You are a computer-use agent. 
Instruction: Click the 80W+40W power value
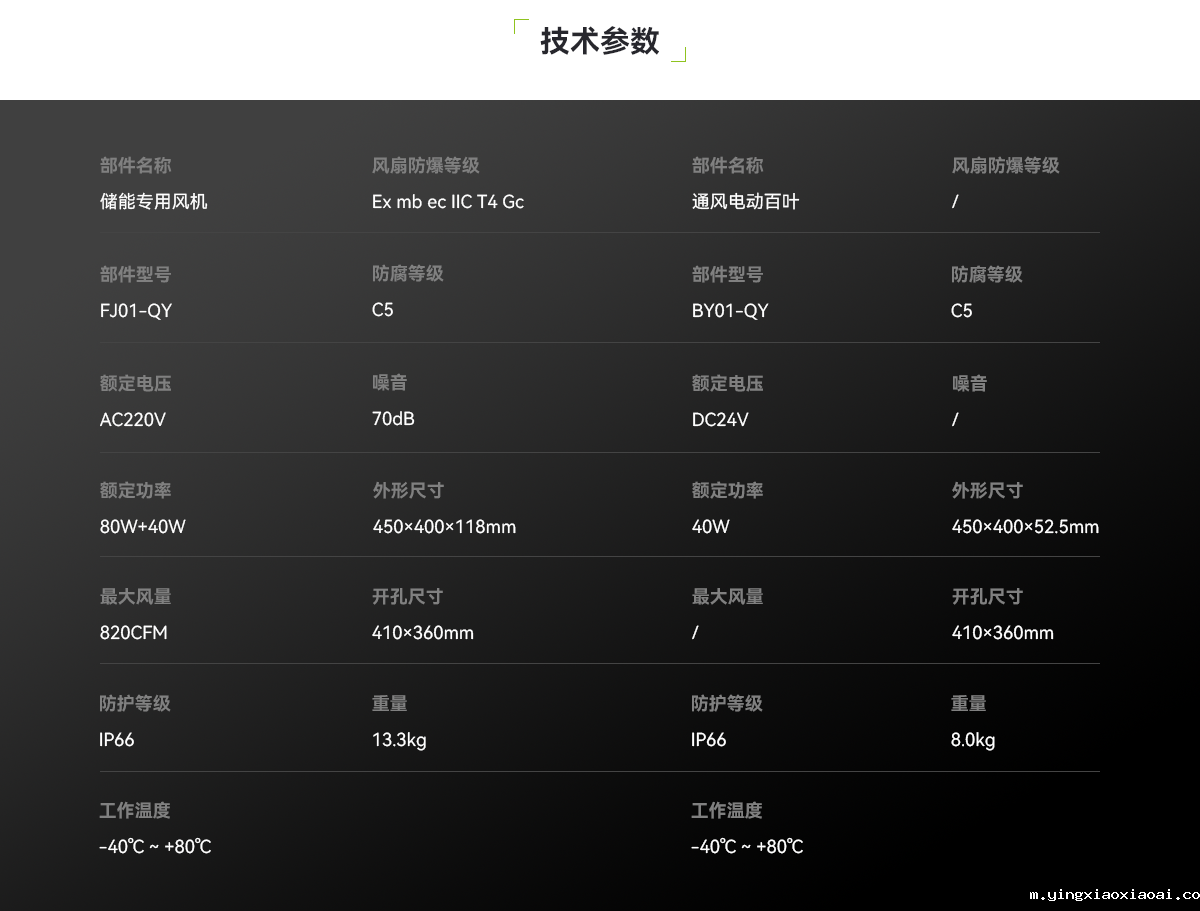click(142, 526)
